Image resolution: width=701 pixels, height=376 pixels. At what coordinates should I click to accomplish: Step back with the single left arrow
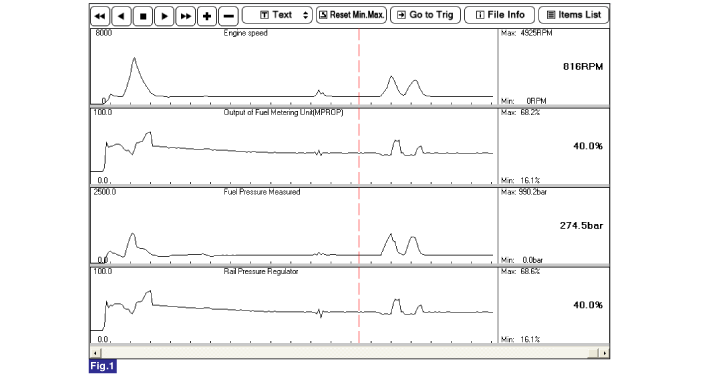click(121, 16)
